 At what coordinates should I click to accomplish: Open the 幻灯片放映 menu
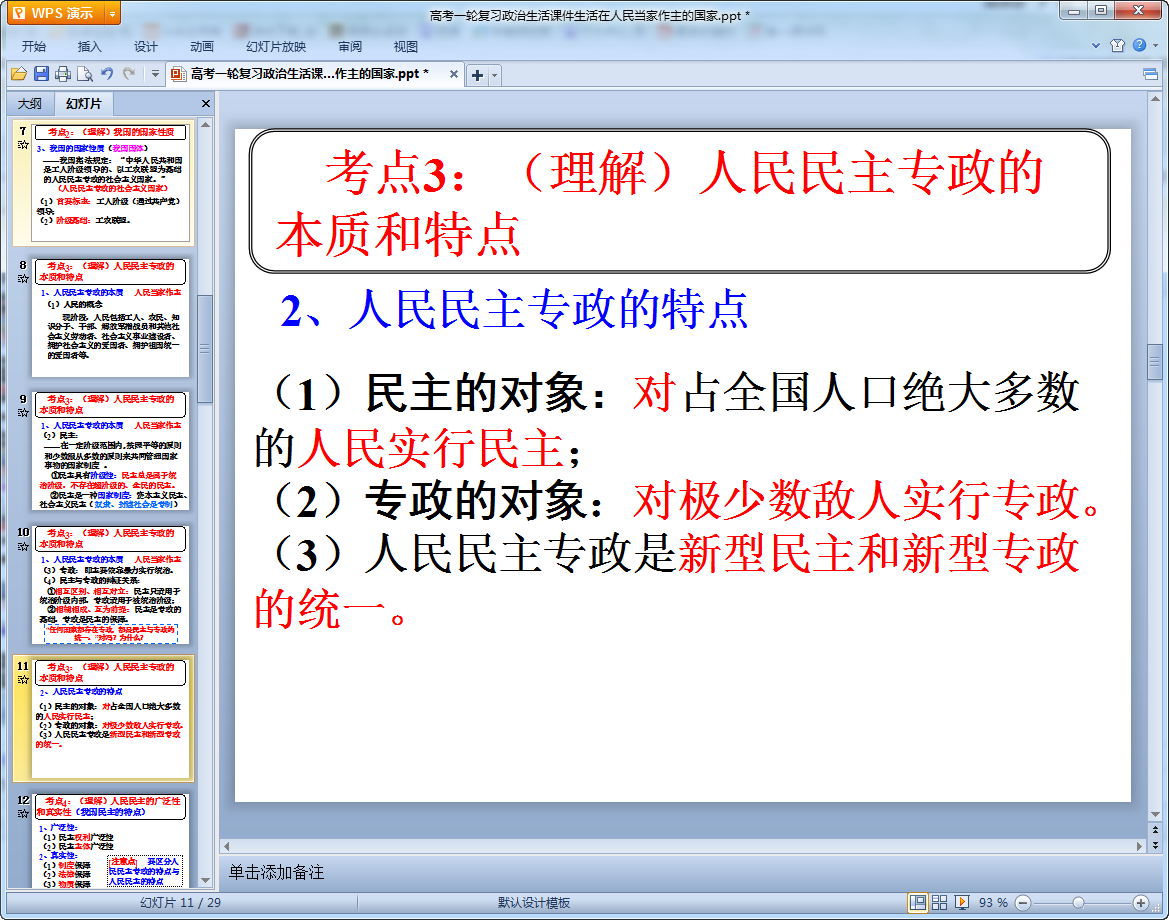[x=276, y=46]
